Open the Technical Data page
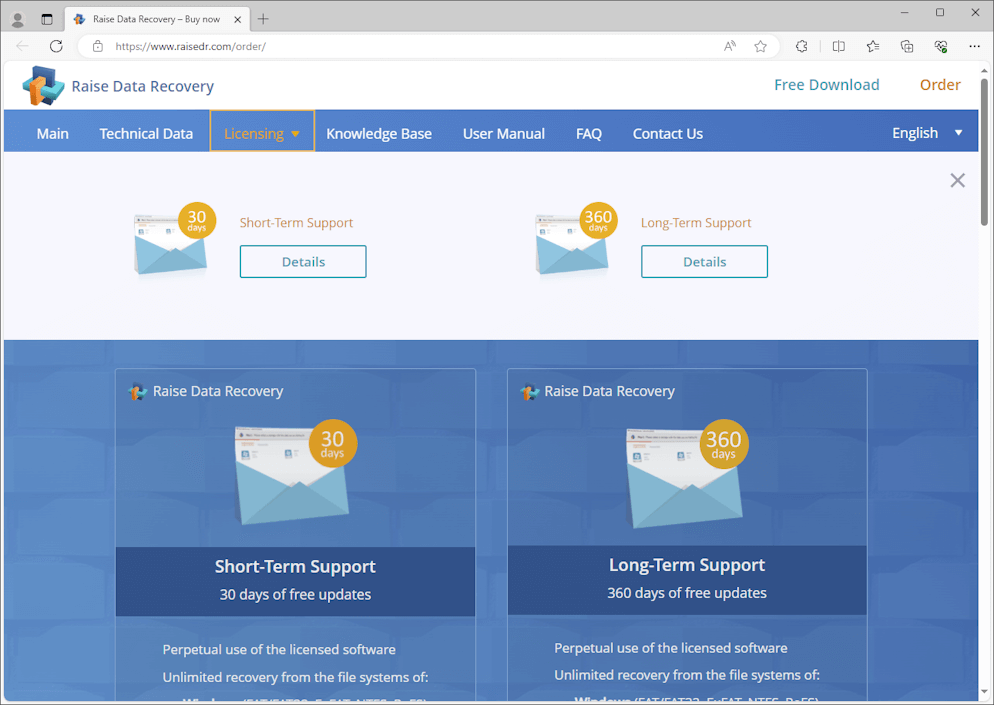This screenshot has height=705, width=994. point(146,134)
